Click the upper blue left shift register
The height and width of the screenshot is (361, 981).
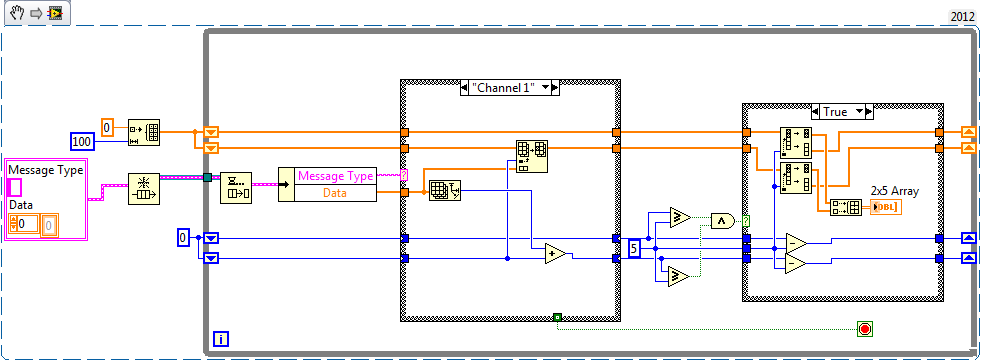[211, 238]
